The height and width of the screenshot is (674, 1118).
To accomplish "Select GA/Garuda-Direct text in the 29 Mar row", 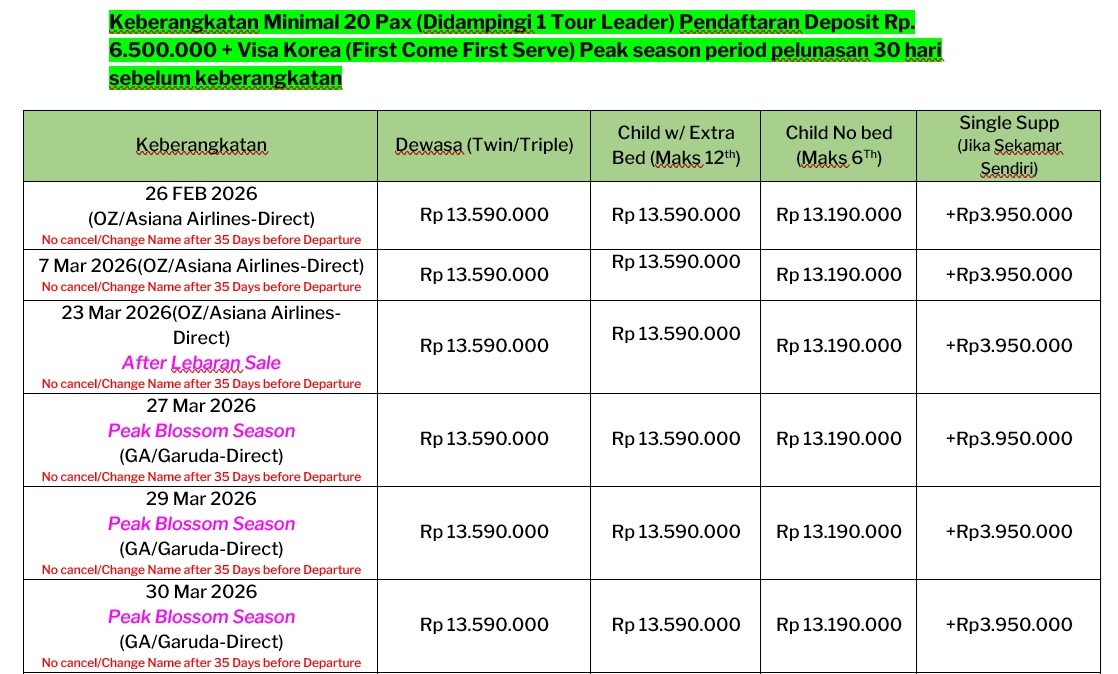I will [201, 549].
